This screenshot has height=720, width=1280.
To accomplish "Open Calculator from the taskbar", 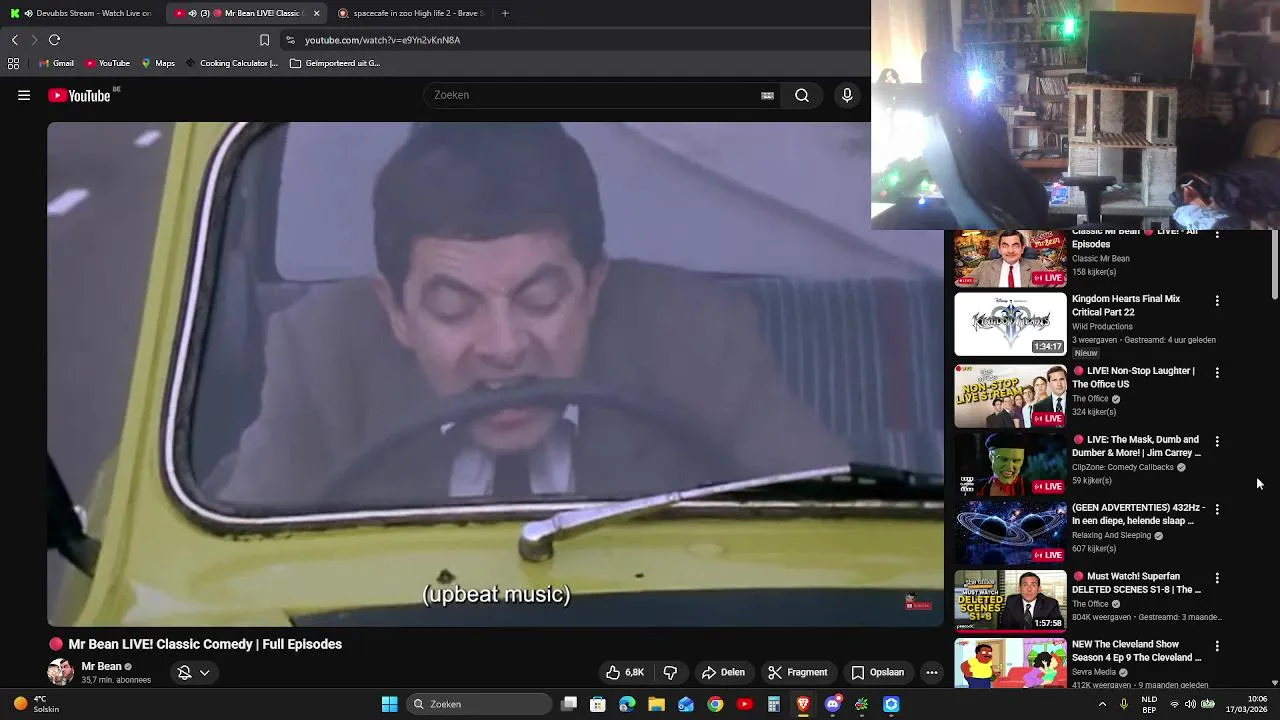I will (773, 704).
